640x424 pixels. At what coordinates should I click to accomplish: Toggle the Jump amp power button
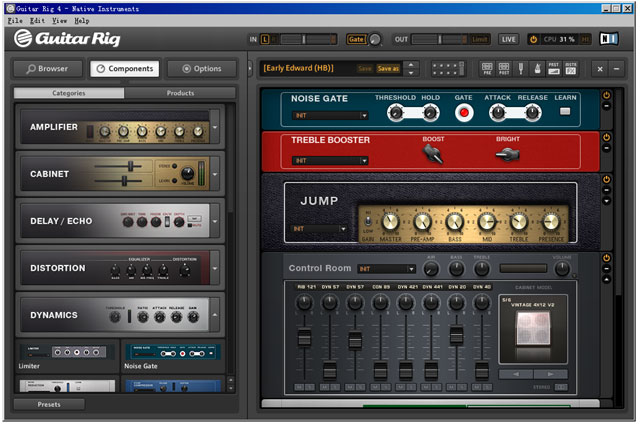607,179
